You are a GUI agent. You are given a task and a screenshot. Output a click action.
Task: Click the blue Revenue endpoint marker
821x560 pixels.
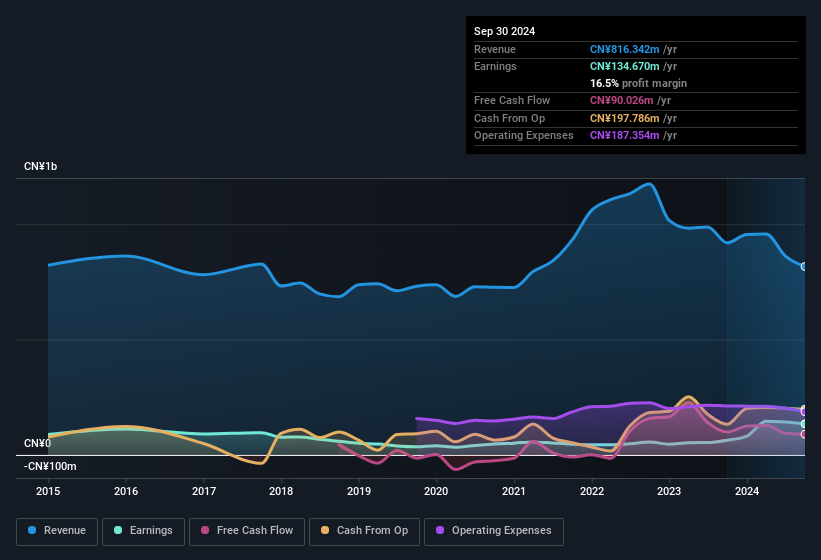[804, 266]
